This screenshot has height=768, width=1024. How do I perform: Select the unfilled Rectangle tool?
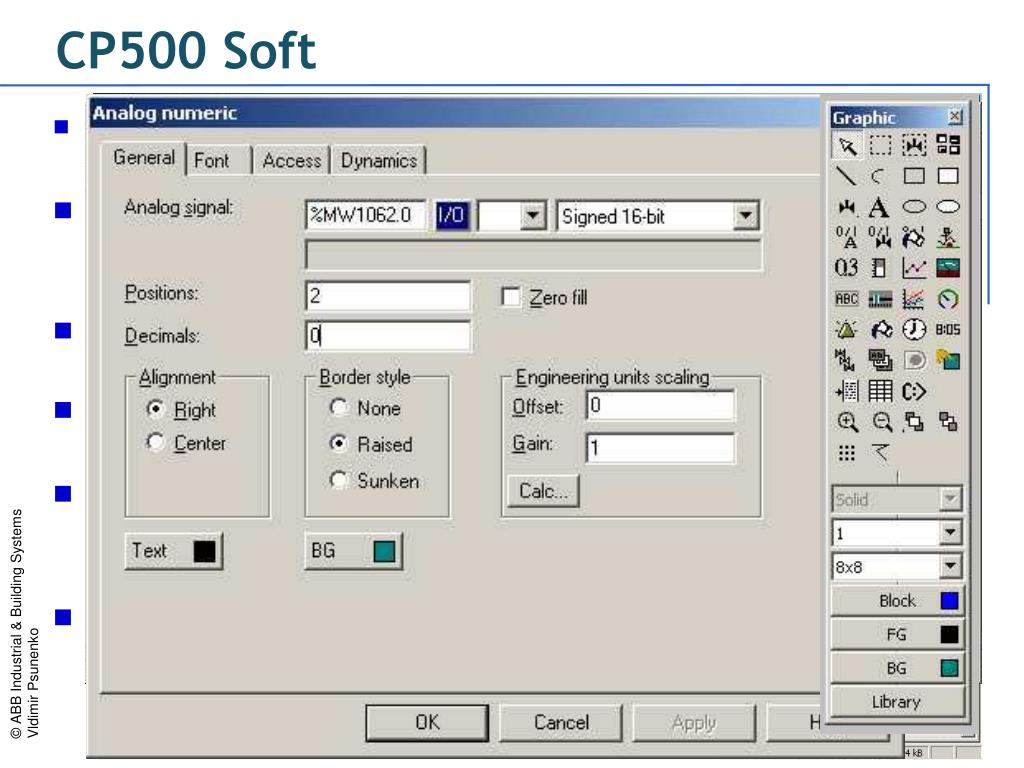point(914,176)
